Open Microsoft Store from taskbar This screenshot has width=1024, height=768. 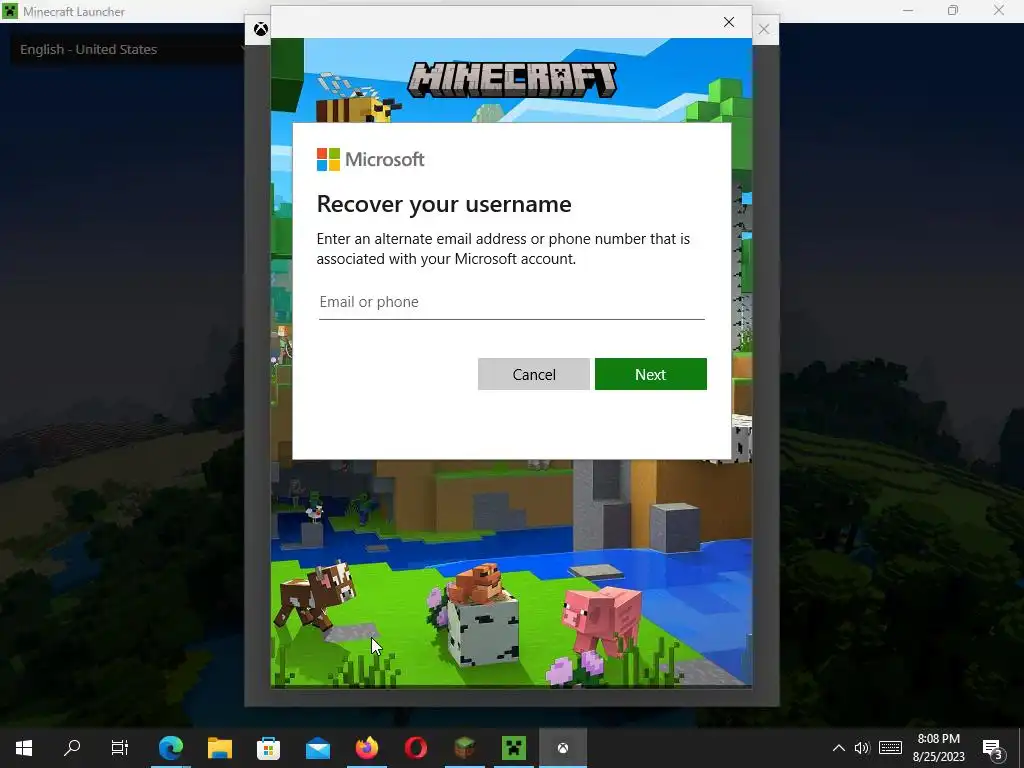pyautogui.click(x=268, y=748)
